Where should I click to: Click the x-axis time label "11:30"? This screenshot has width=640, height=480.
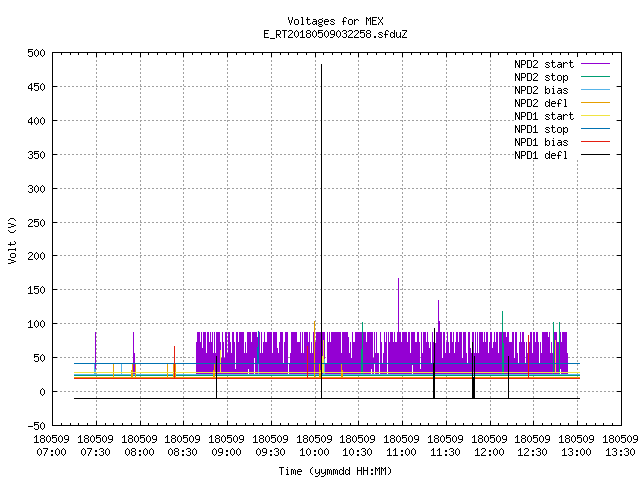coord(446,452)
